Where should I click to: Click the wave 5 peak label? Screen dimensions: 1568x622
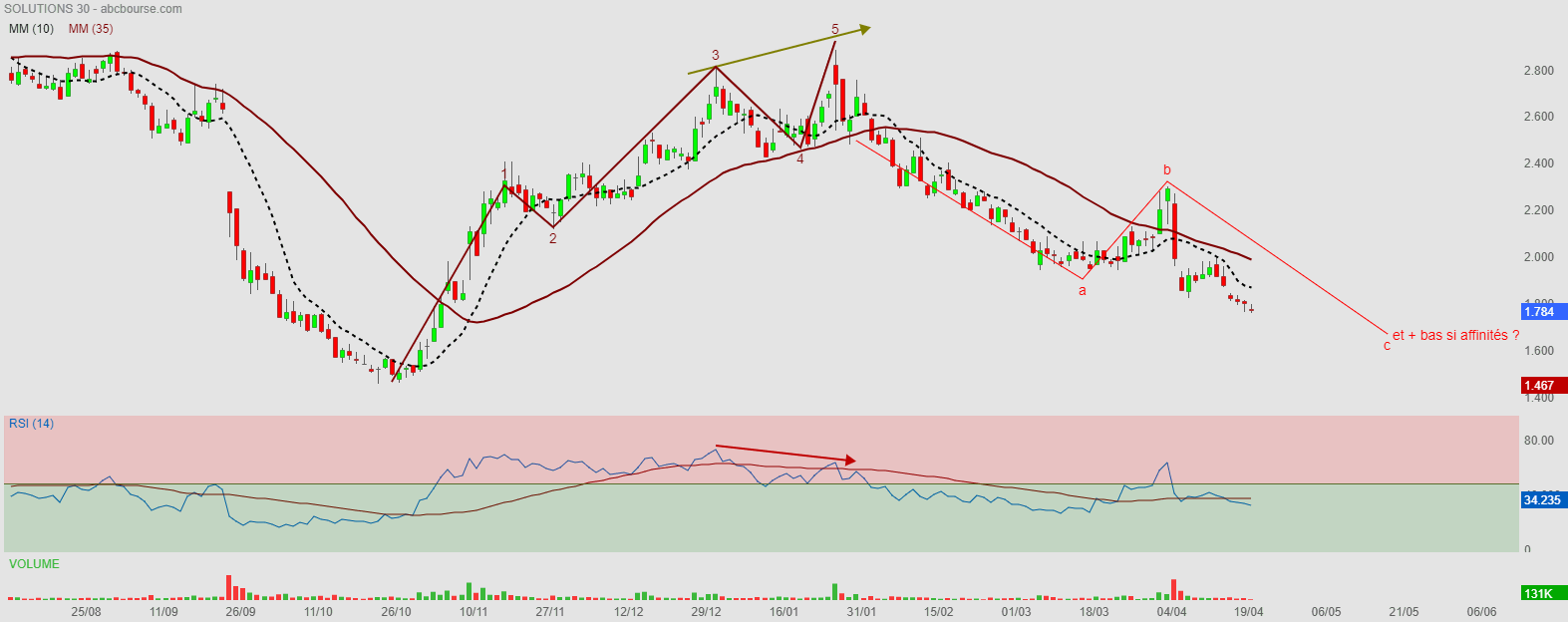835,29
